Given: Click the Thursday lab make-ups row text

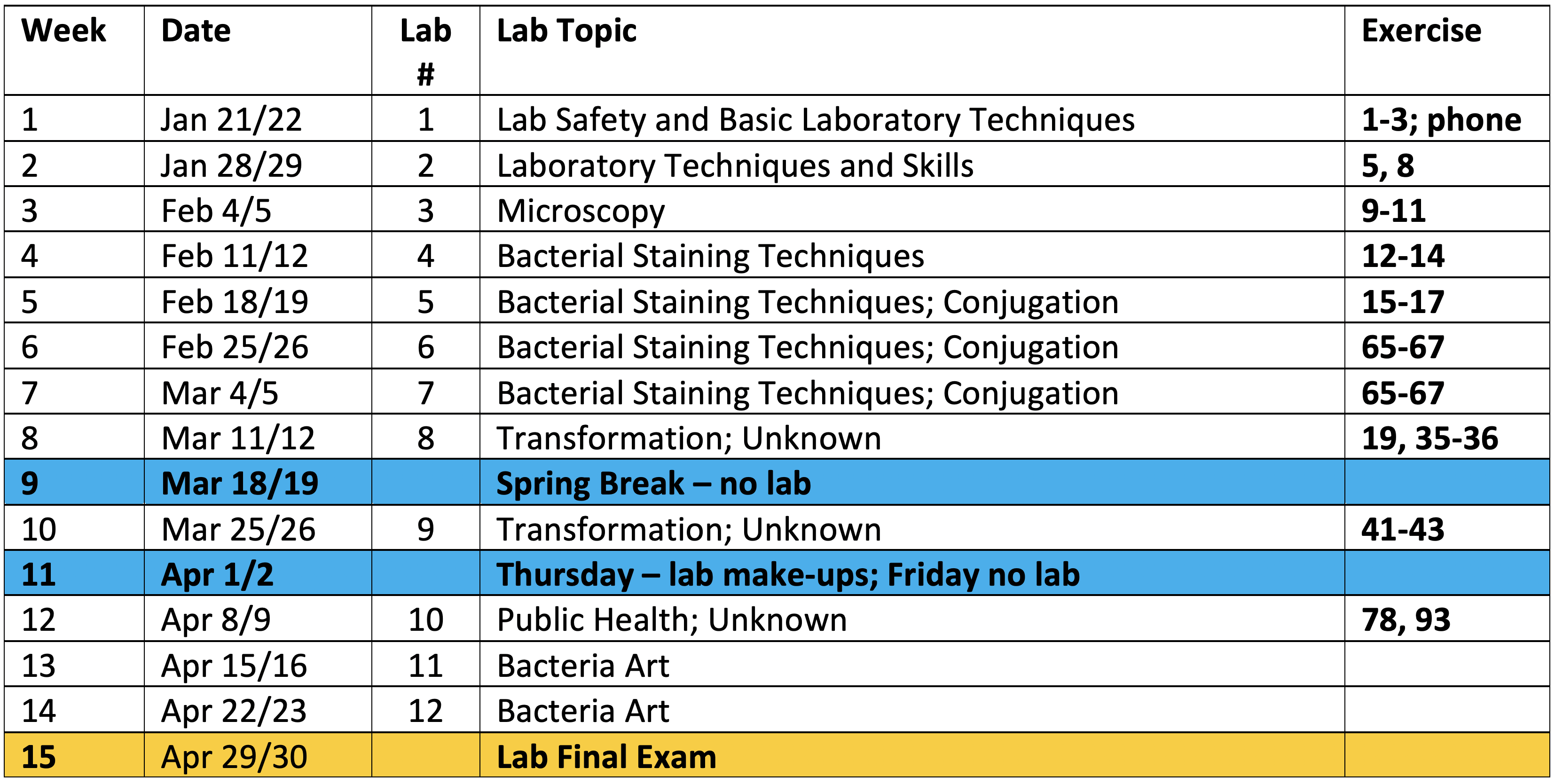Looking at the screenshot, I should point(788,574).
